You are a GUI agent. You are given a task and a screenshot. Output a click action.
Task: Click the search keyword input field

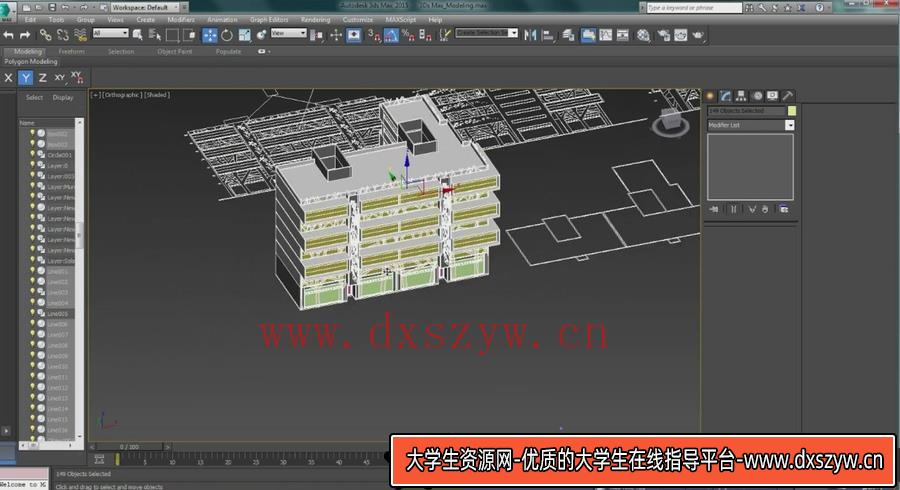click(x=695, y=7)
